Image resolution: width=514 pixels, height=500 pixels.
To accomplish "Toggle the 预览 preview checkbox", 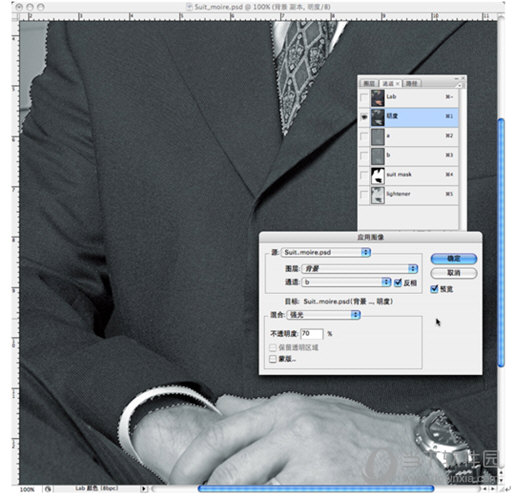I will (x=434, y=289).
